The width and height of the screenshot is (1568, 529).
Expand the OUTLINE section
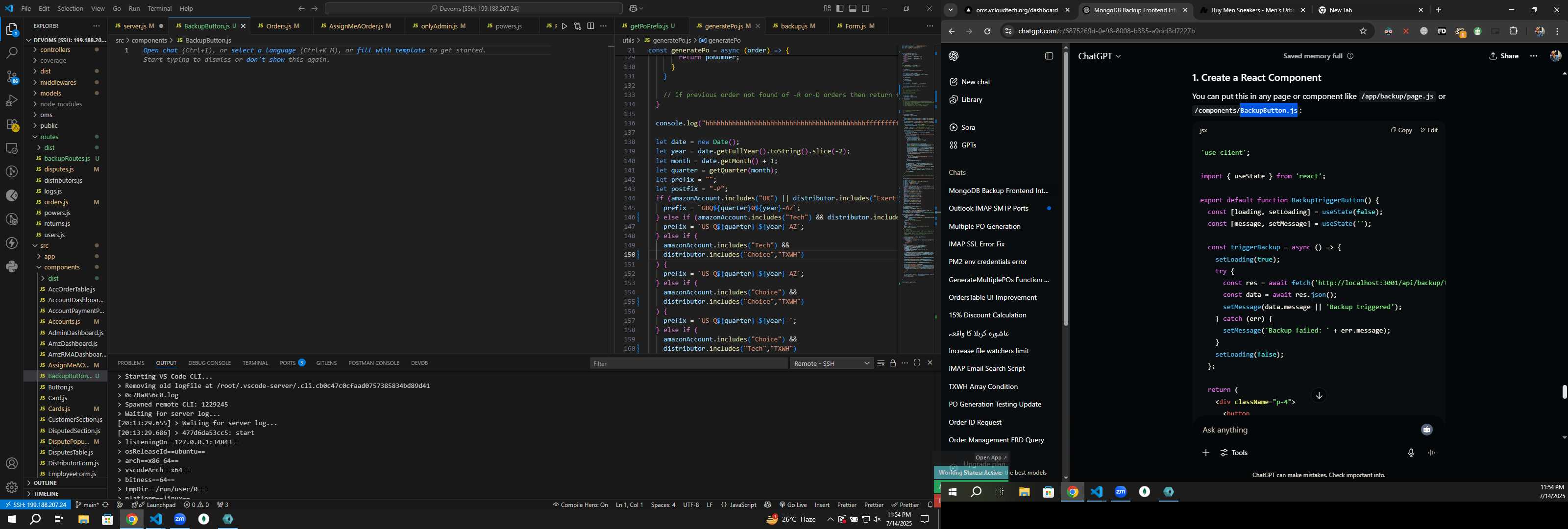coord(45,483)
